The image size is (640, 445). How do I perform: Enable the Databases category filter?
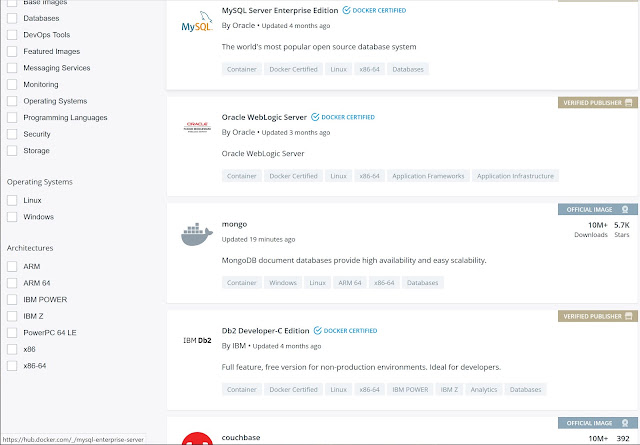[12, 18]
